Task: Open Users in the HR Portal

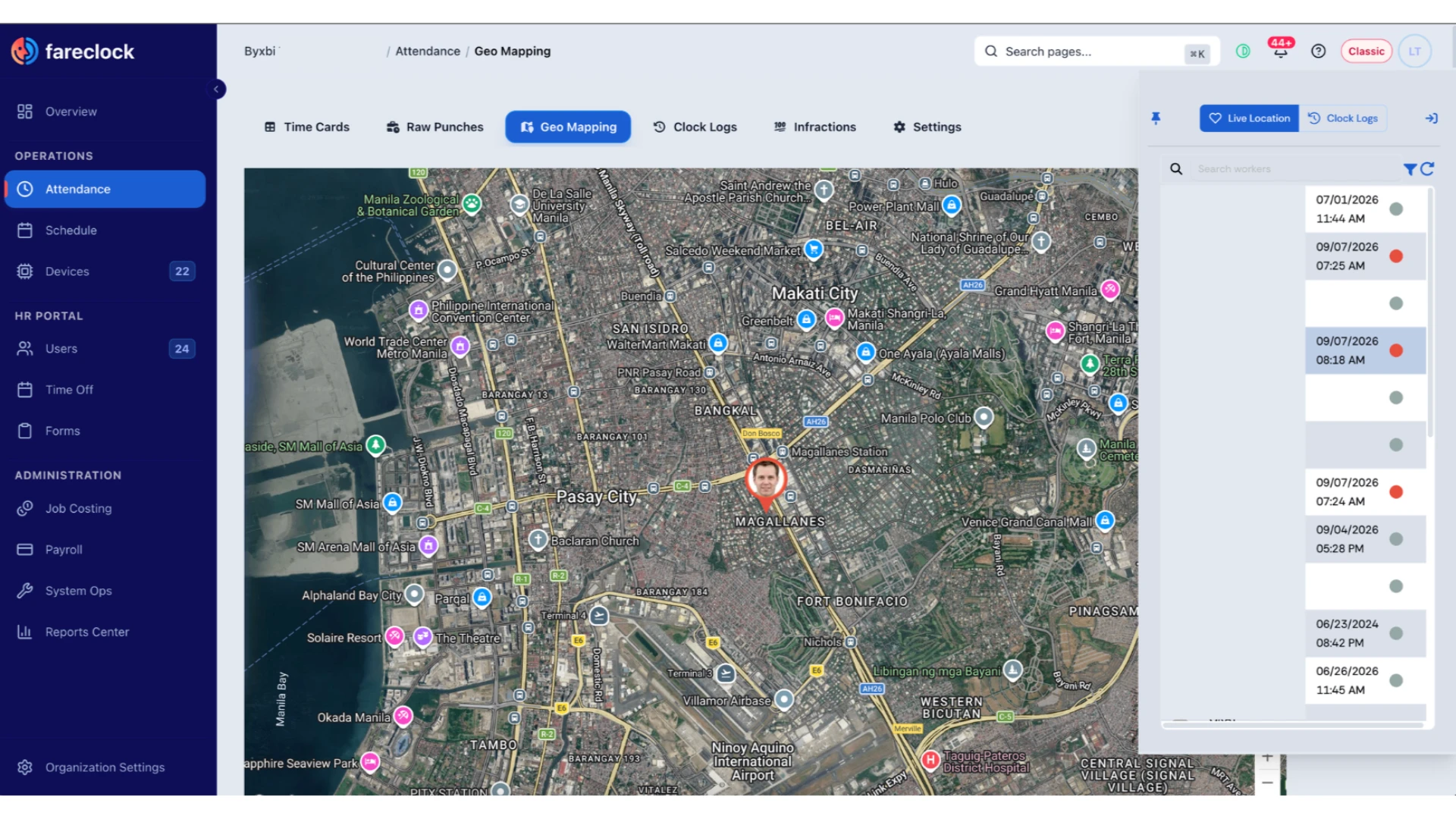Action: coord(105,348)
